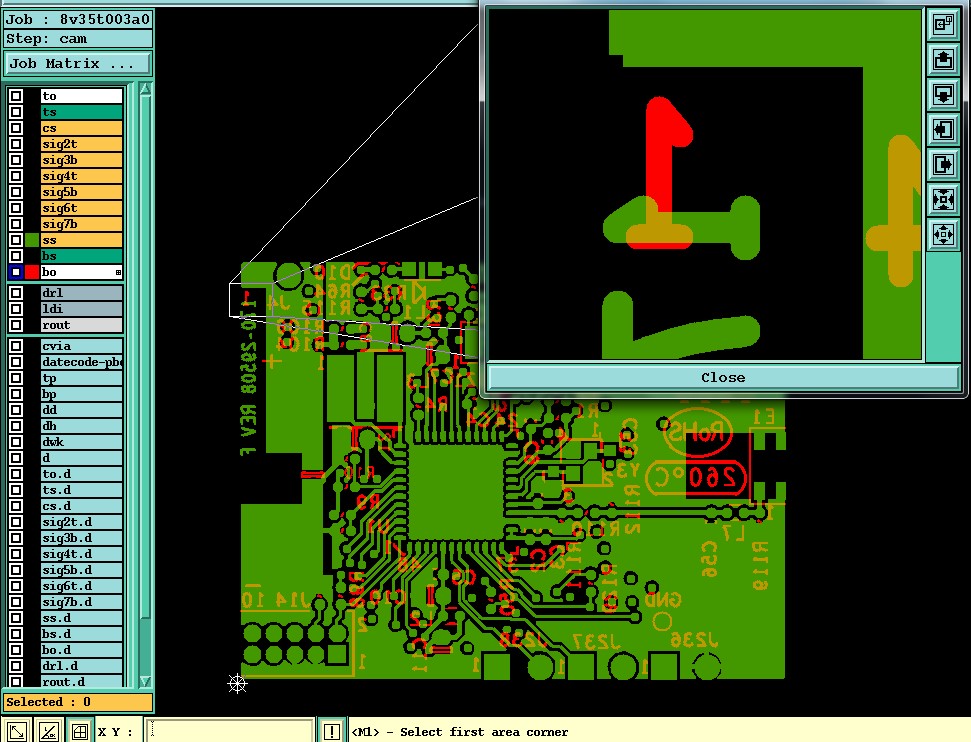Pan the zoom popup view right

point(943,165)
